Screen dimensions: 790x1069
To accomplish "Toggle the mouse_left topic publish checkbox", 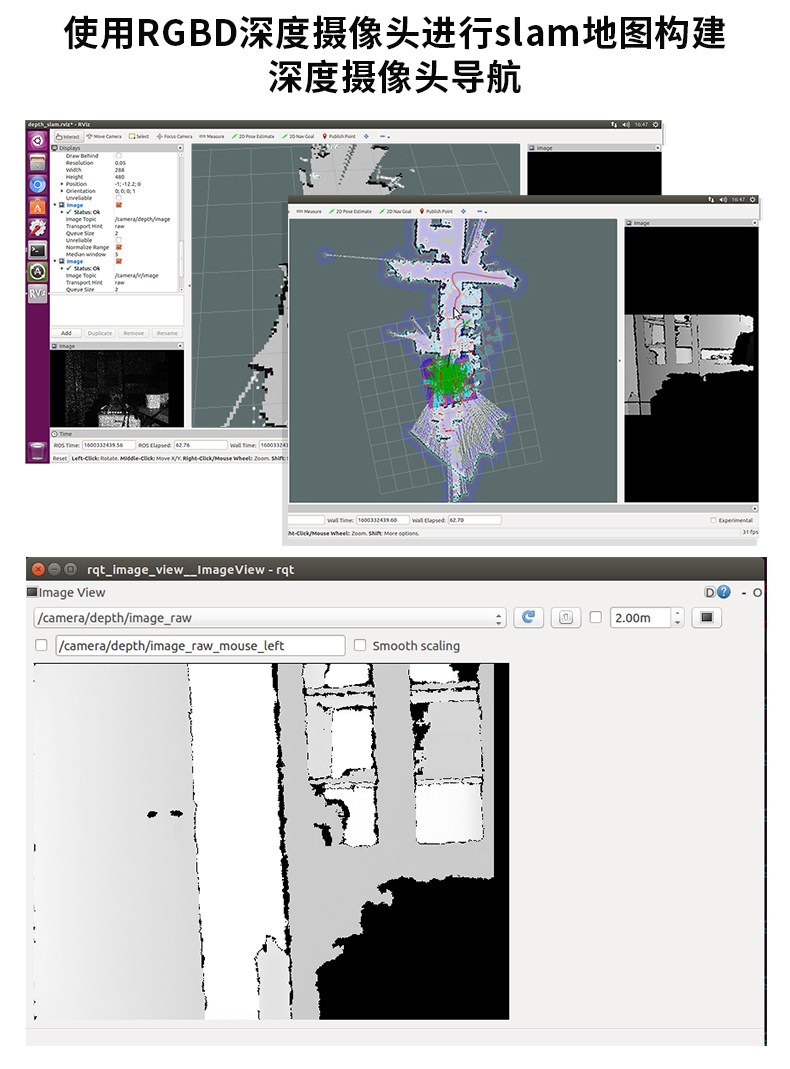I will (41, 645).
